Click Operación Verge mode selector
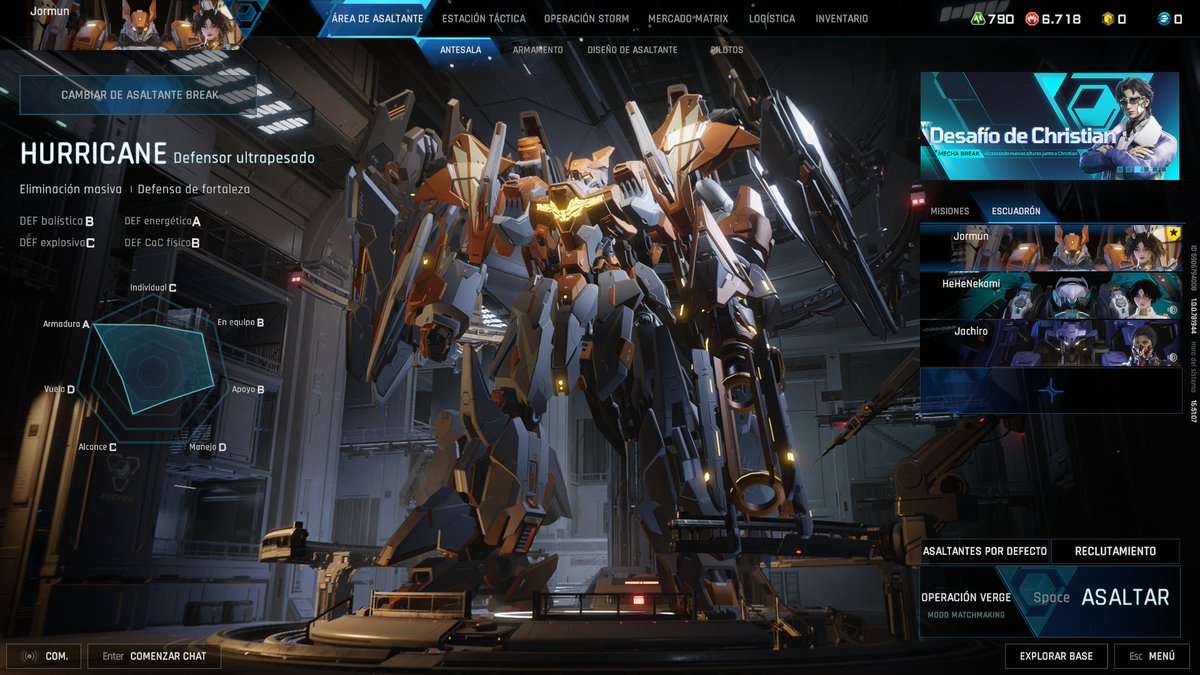 coord(966,602)
